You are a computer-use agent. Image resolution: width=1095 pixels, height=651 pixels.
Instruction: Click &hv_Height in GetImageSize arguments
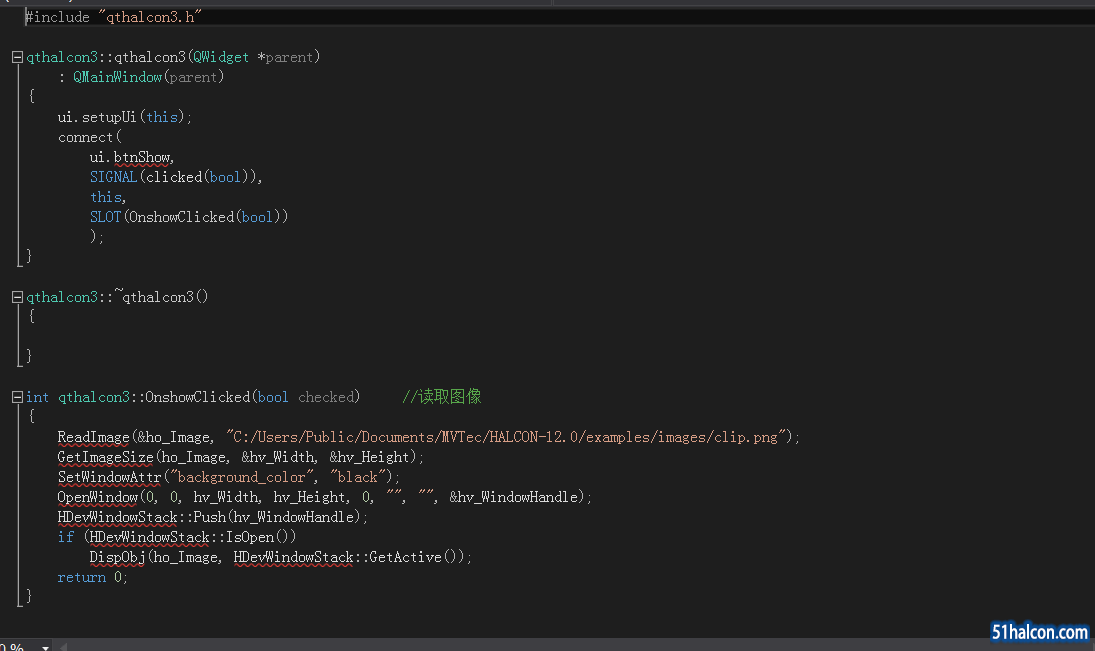click(369, 458)
